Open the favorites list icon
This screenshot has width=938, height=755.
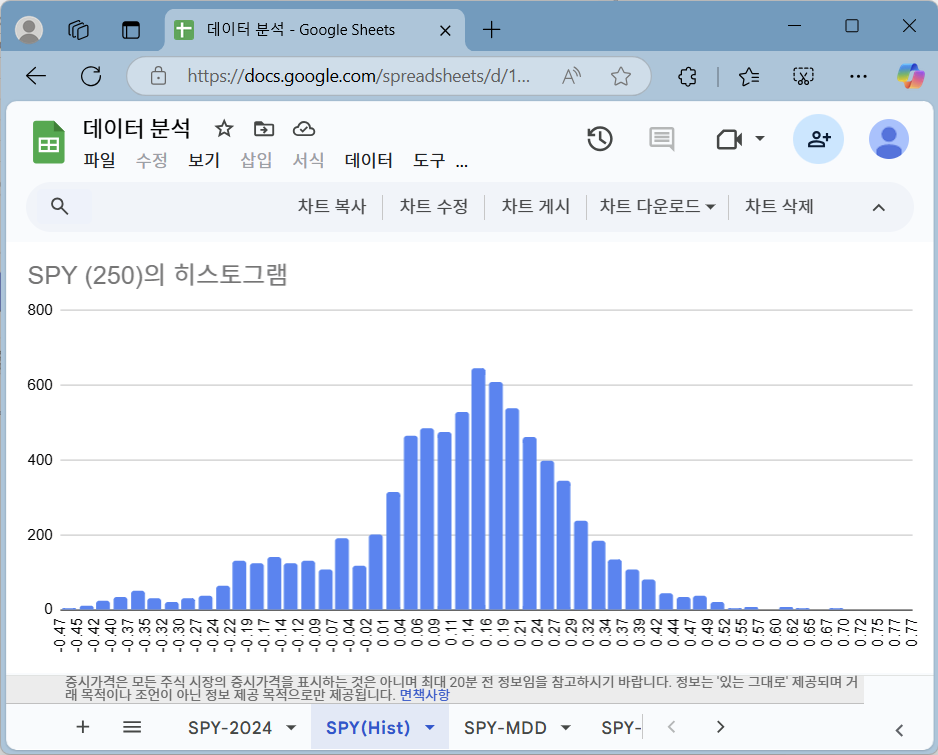tap(749, 76)
